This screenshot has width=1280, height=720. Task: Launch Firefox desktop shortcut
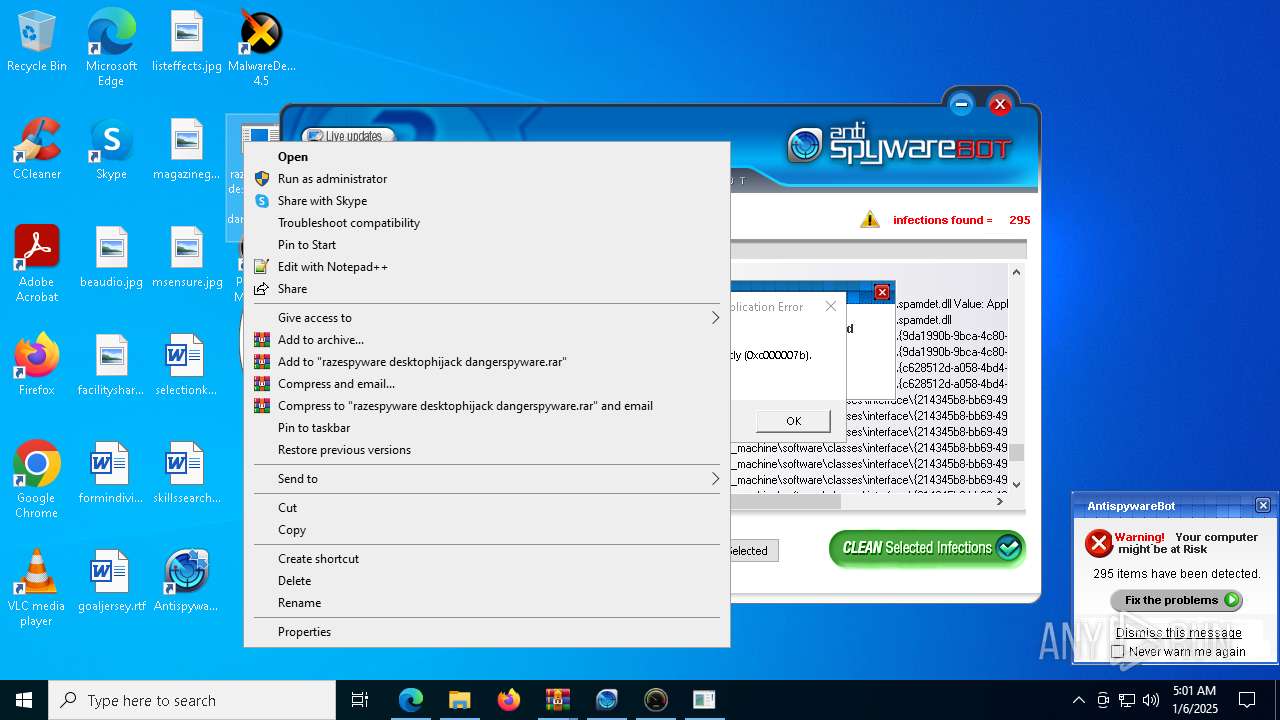tap(37, 366)
